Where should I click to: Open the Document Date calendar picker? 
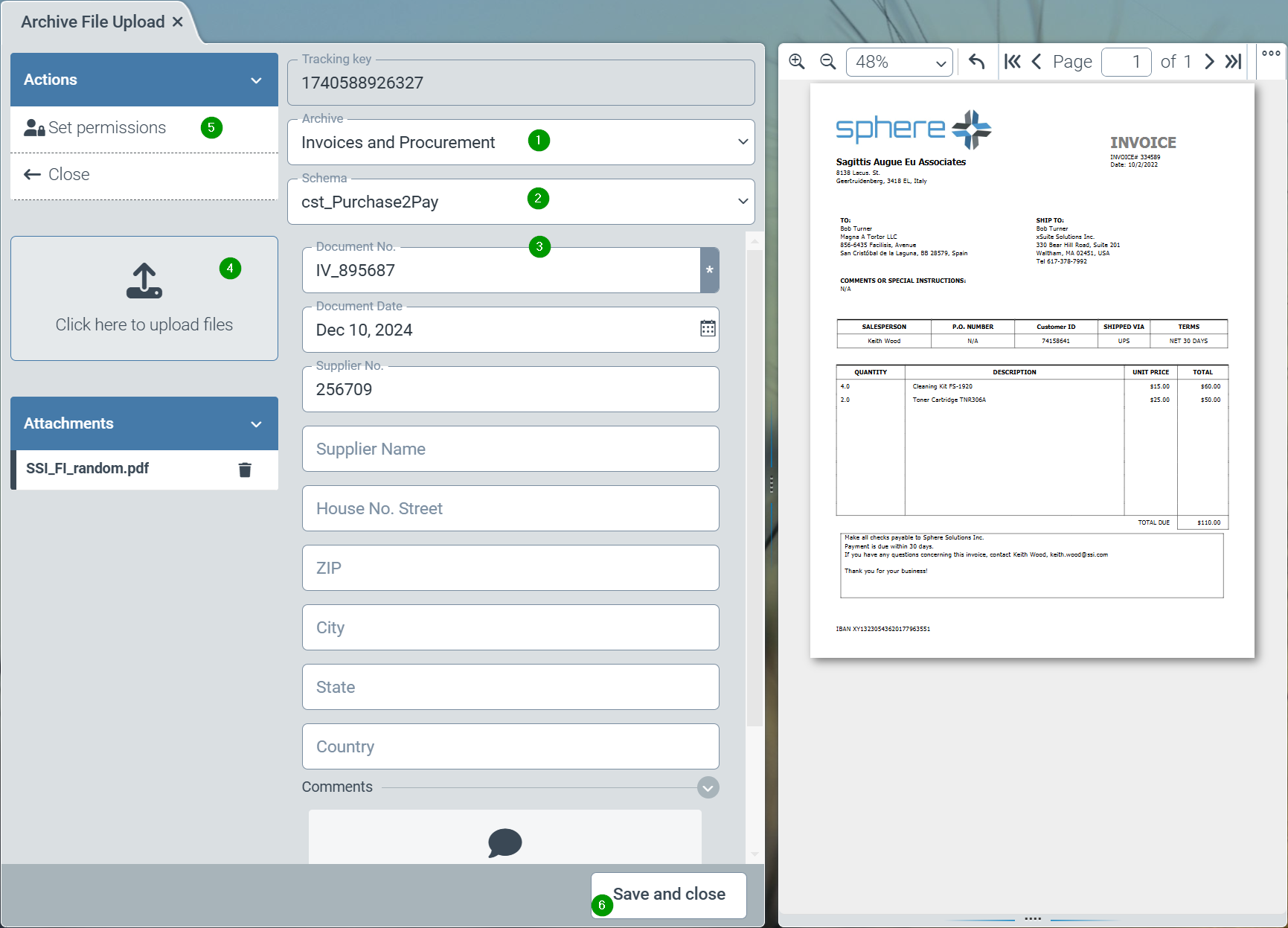(x=708, y=329)
